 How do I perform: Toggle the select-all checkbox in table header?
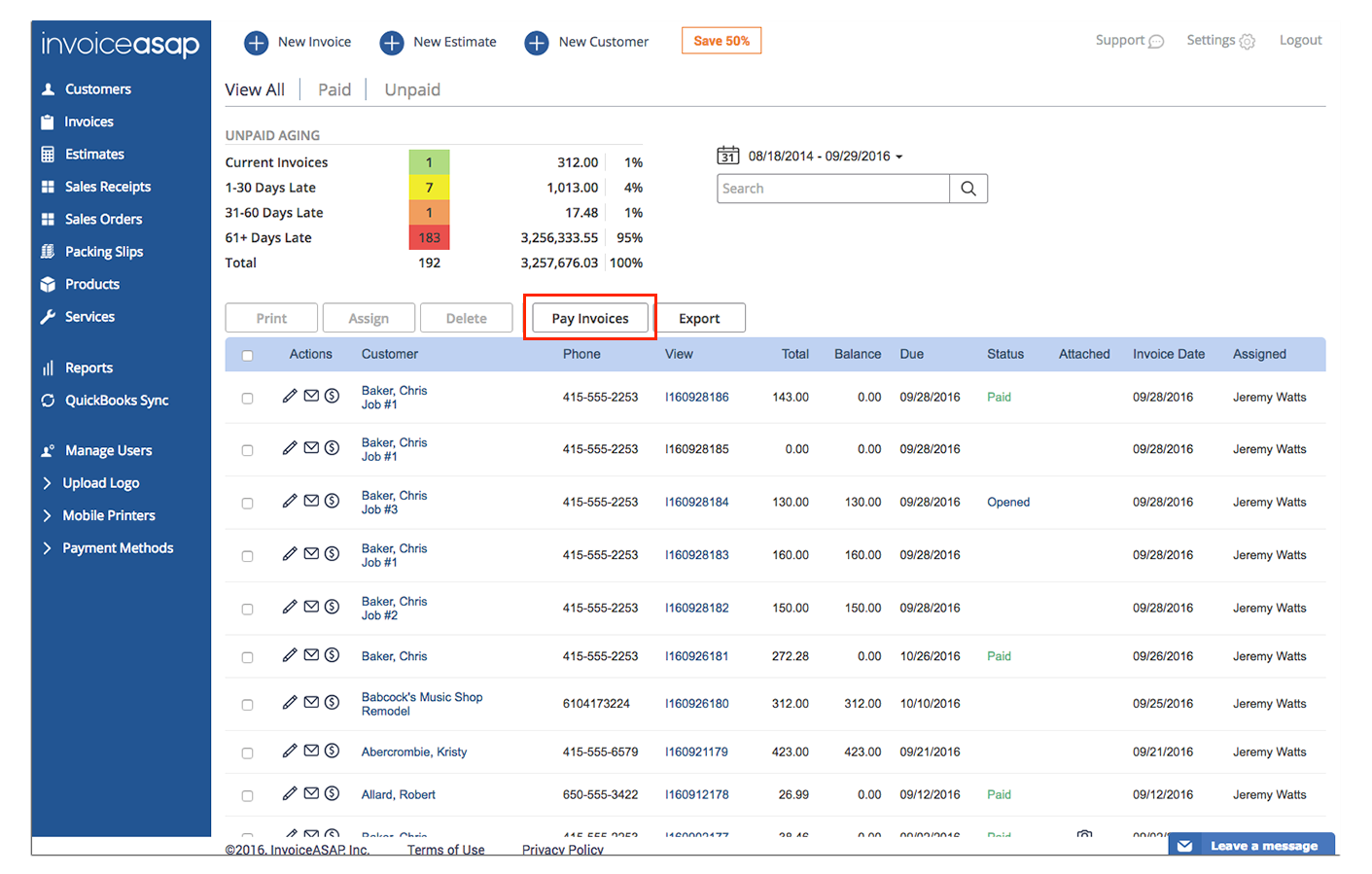pos(247,356)
